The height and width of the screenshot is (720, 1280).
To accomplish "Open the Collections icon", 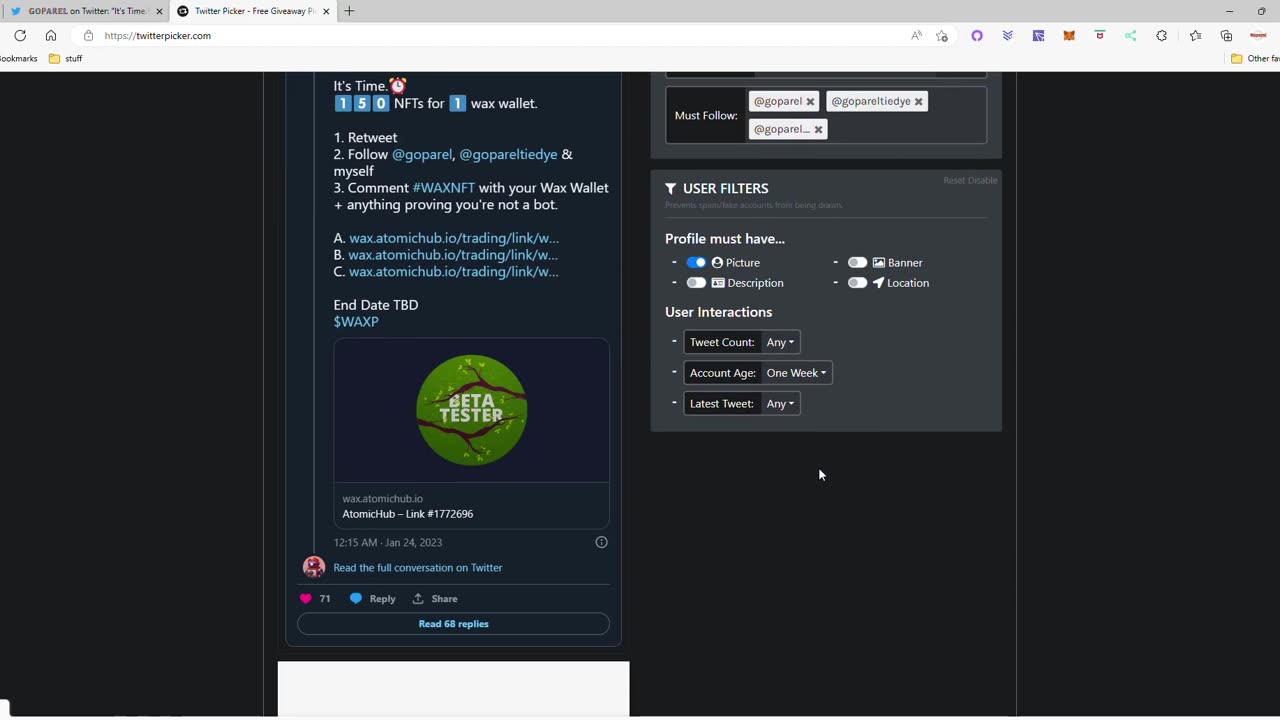I will (1226, 36).
